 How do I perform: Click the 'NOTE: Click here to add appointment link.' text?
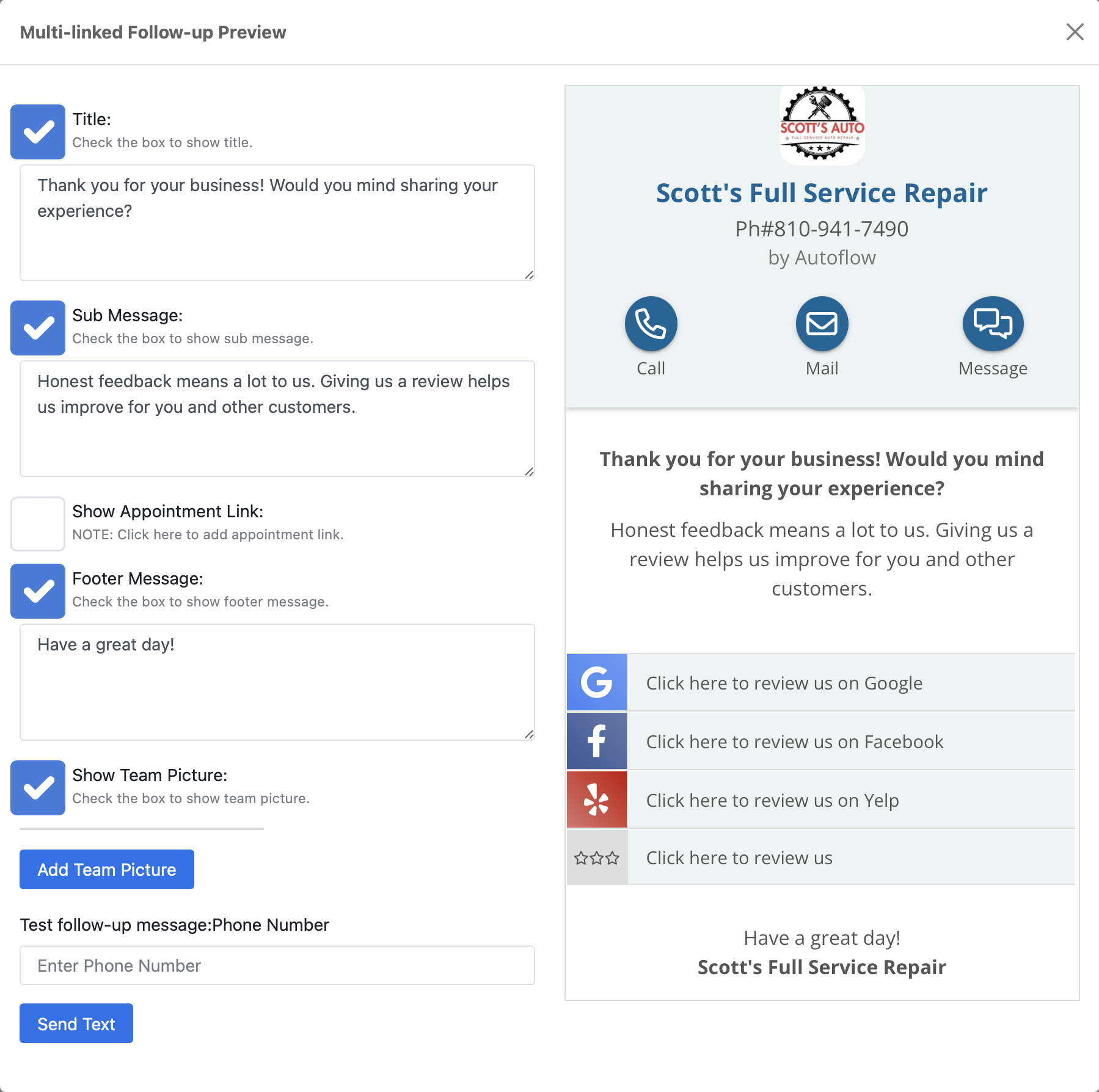point(208,534)
